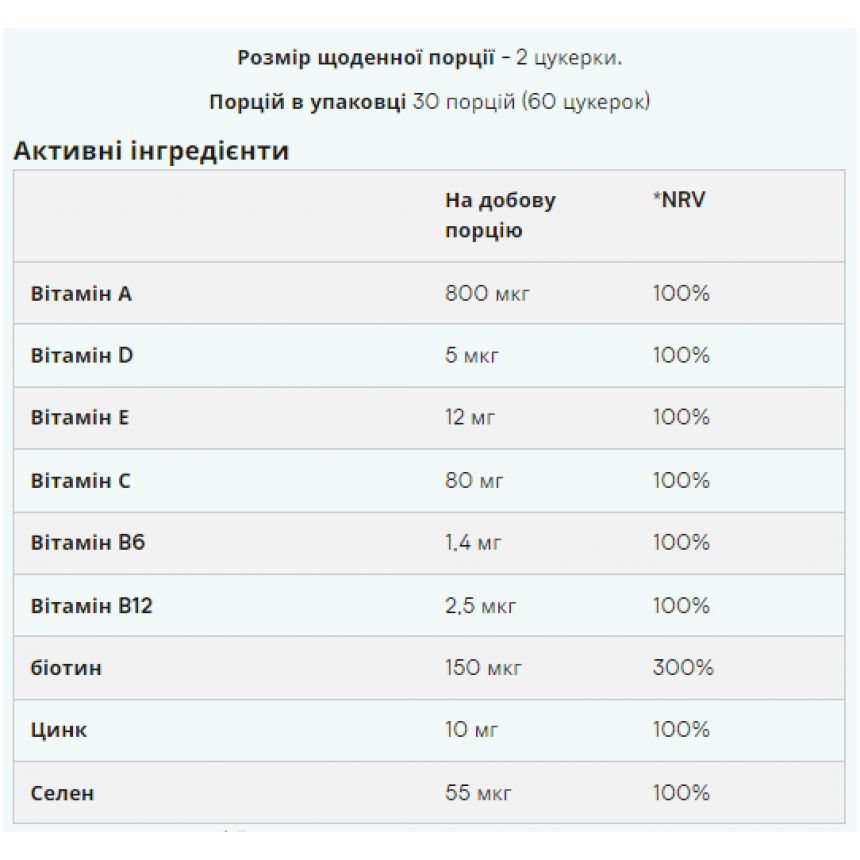Click the Вітамін B12 label
The image size is (860, 860).
[92, 606]
